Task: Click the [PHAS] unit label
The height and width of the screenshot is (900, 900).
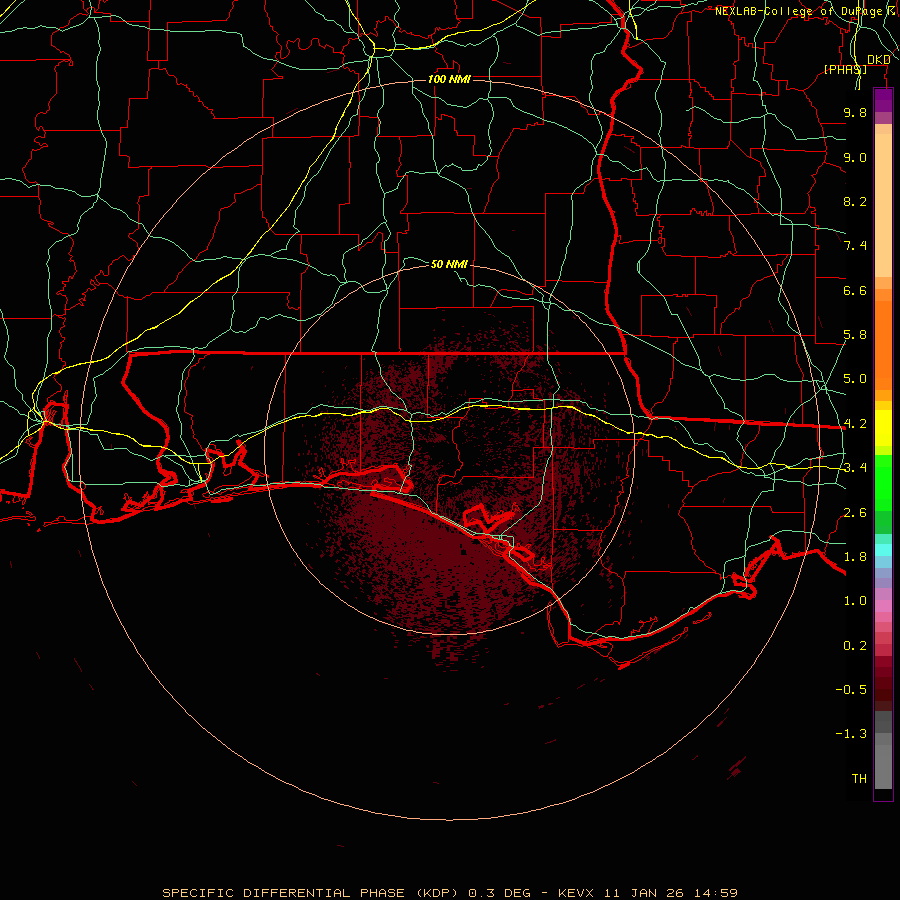Action: pos(845,69)
